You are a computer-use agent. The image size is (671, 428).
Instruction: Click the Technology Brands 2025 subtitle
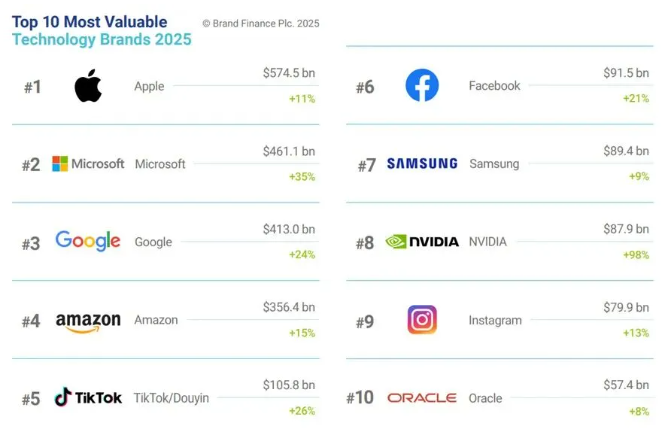101,39
